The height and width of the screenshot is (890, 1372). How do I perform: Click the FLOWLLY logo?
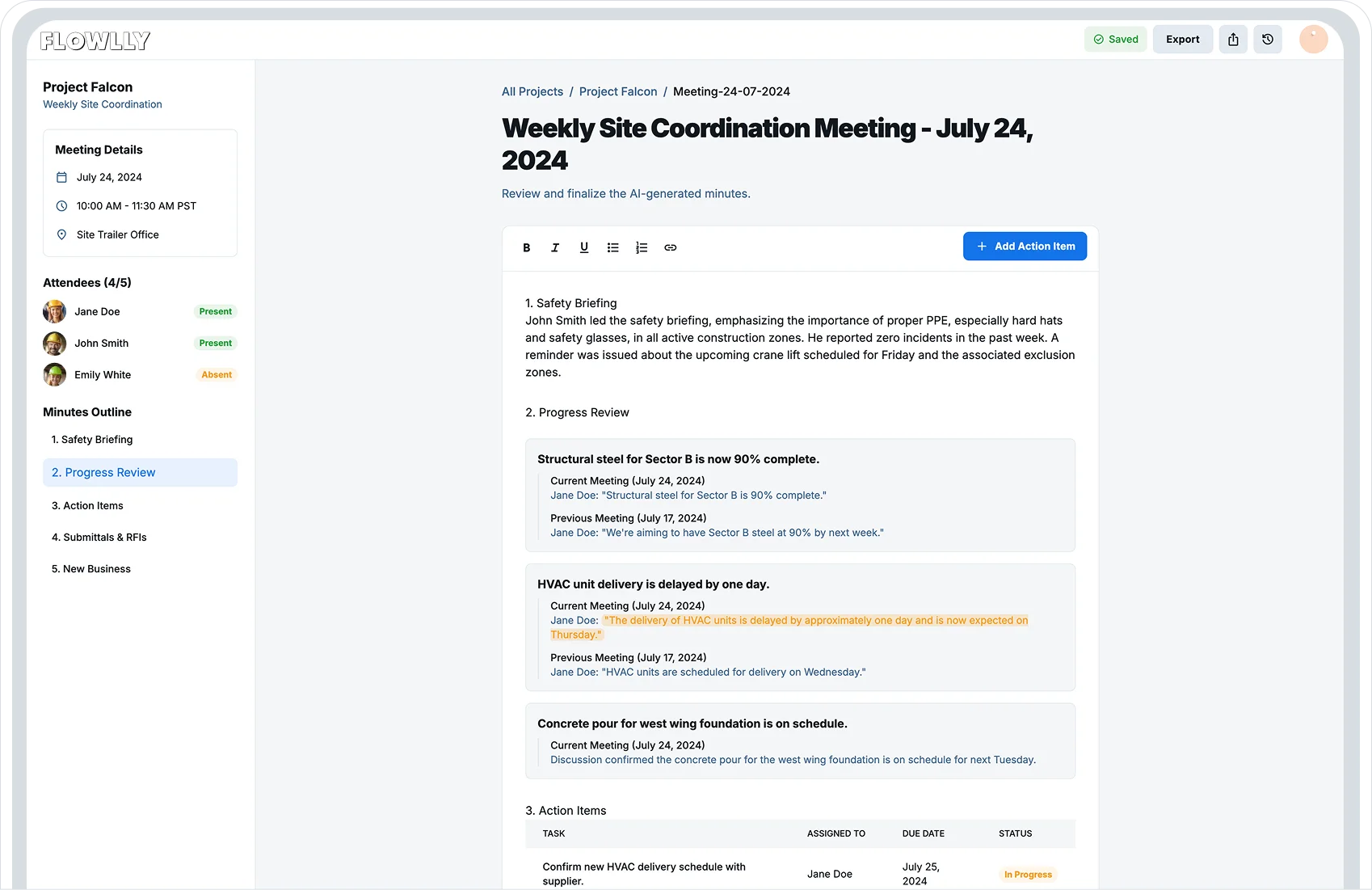click(x=95, y=40)
